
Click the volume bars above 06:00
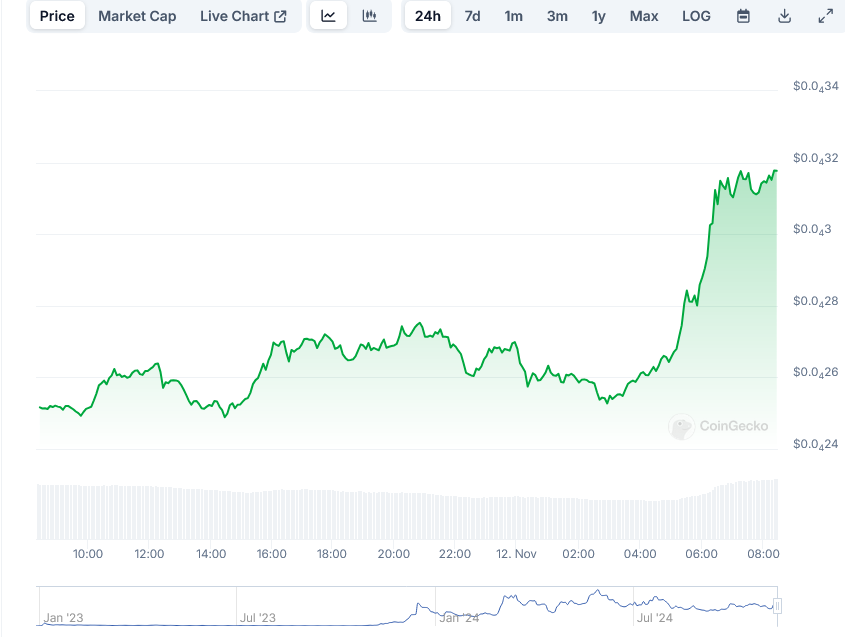[702, 512]
